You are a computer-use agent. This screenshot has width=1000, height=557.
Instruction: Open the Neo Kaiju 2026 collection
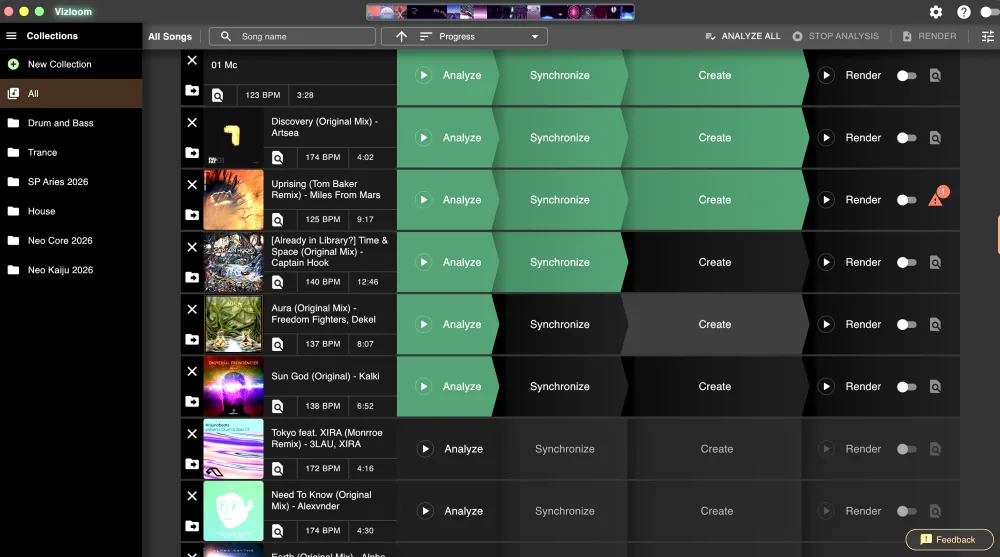tap(71, 270)
